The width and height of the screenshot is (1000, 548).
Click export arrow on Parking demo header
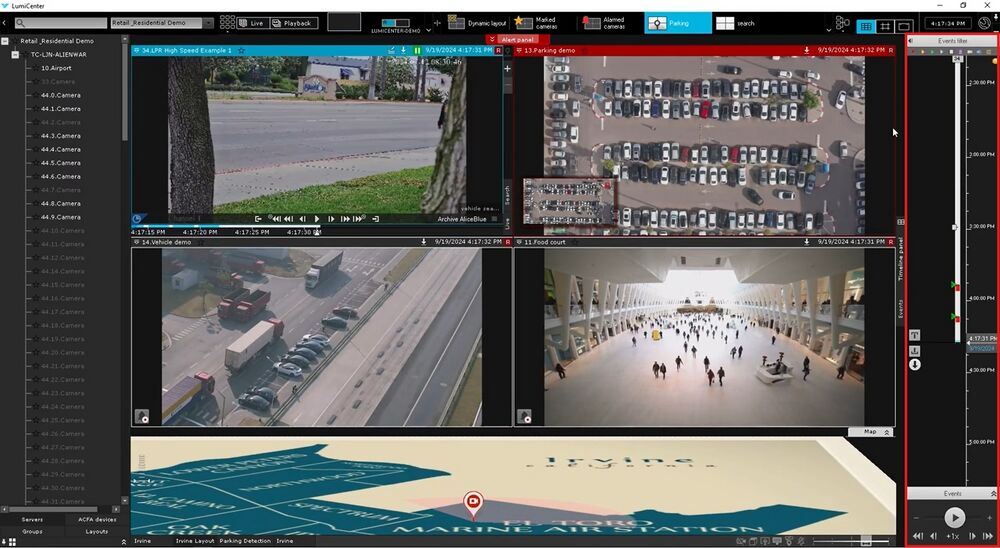(807, 50)
